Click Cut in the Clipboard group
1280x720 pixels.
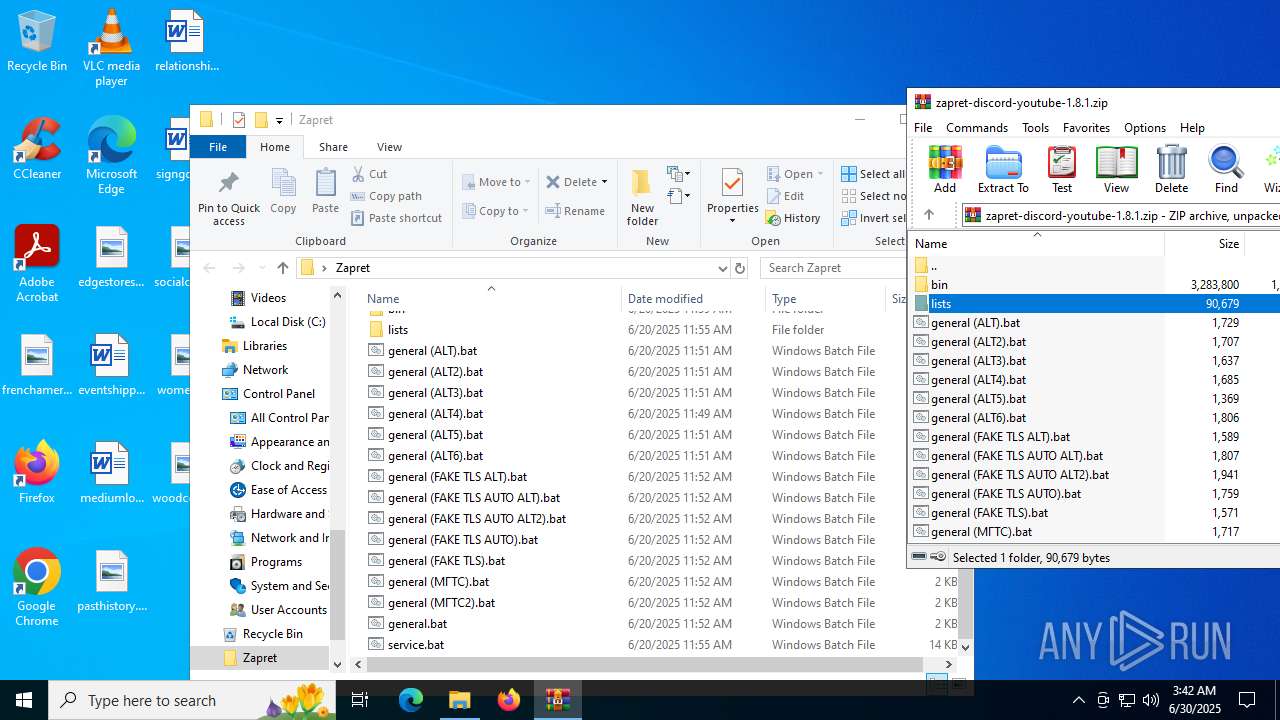pos(369,174)
